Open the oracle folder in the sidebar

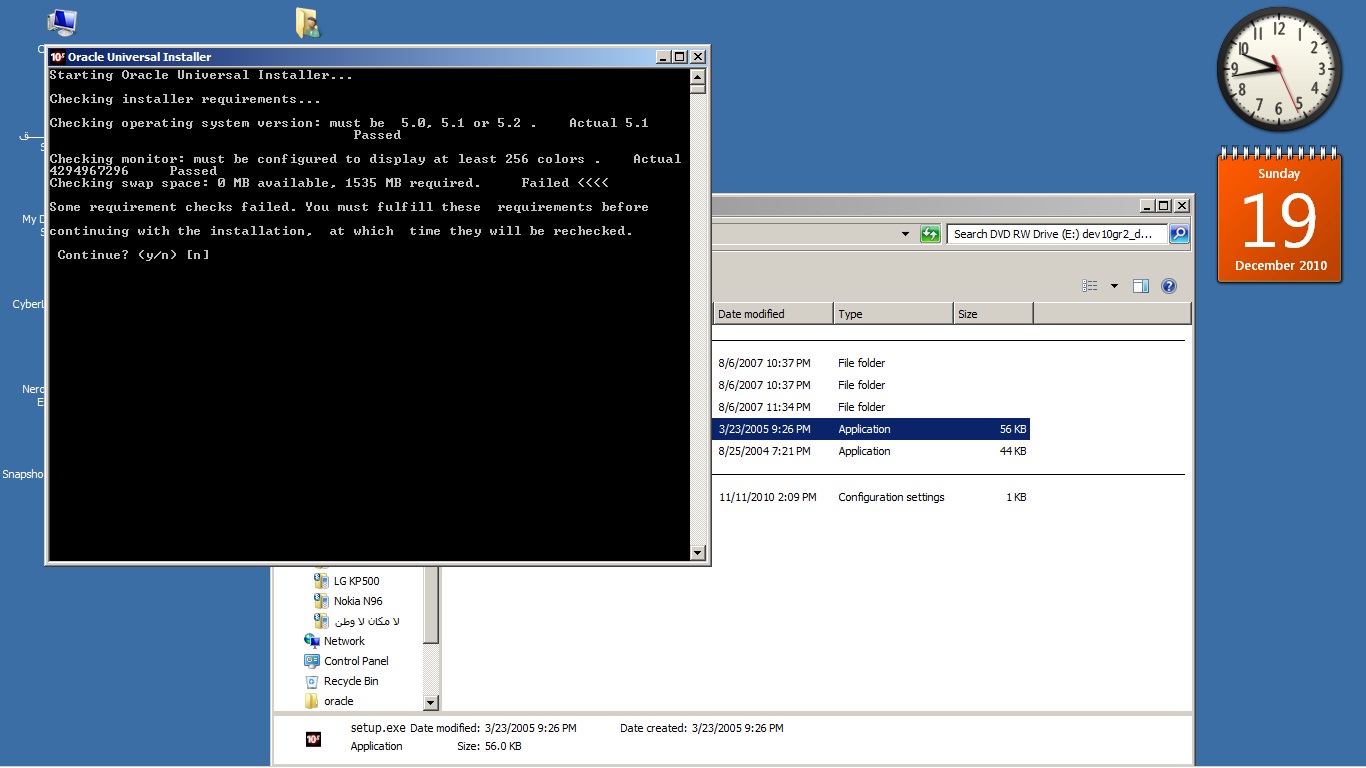point(338,701)
